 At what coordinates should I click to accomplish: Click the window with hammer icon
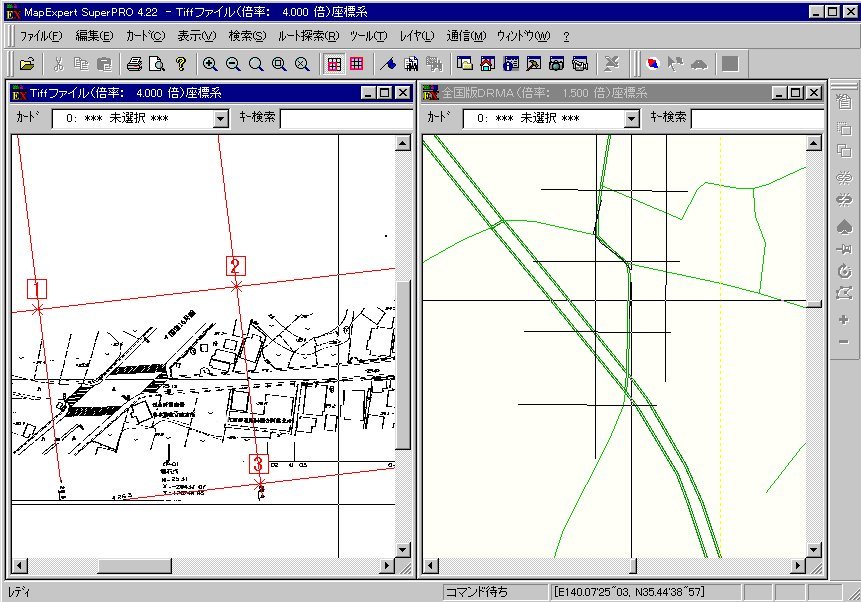[x=534, y=64]
